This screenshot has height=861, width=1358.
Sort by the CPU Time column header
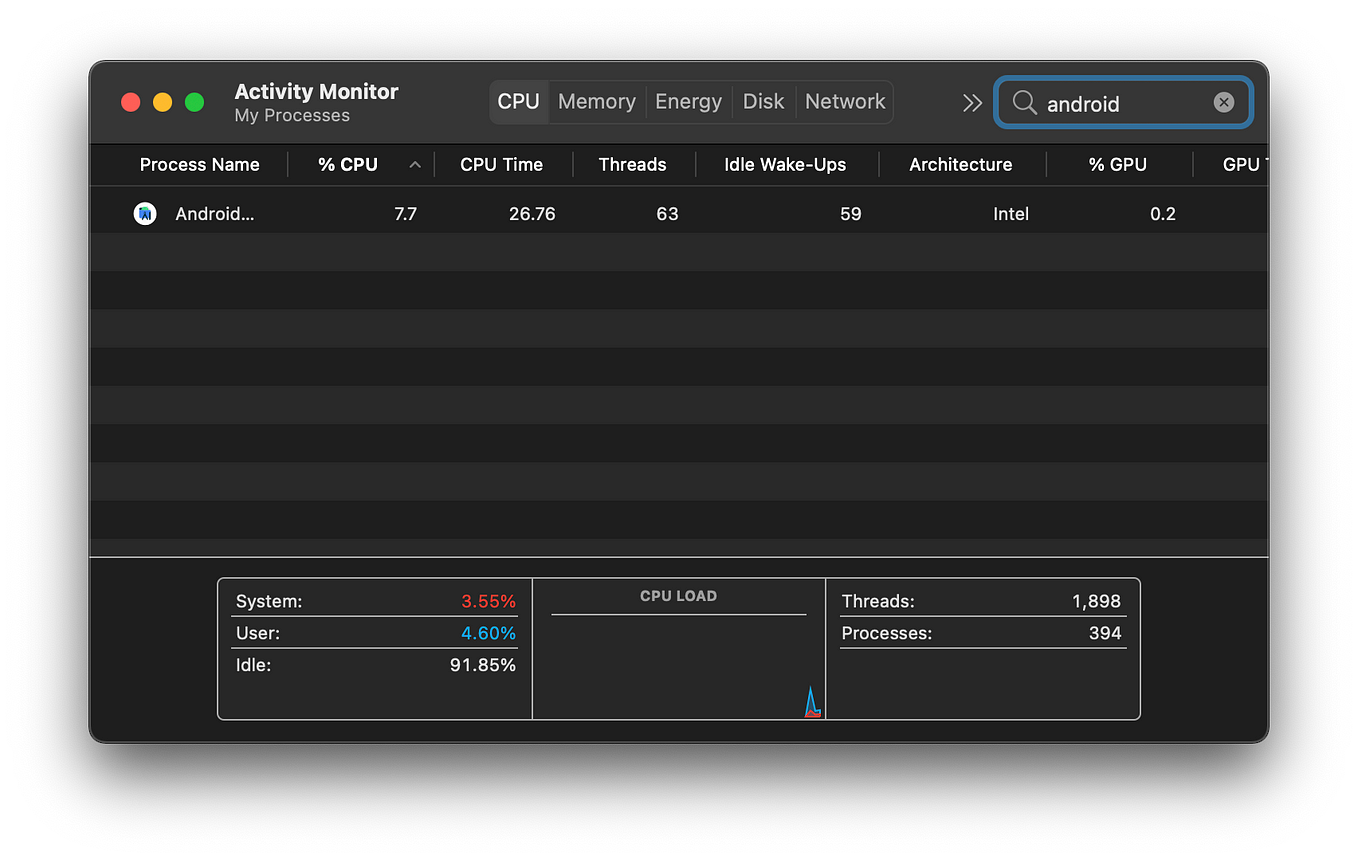501,165
